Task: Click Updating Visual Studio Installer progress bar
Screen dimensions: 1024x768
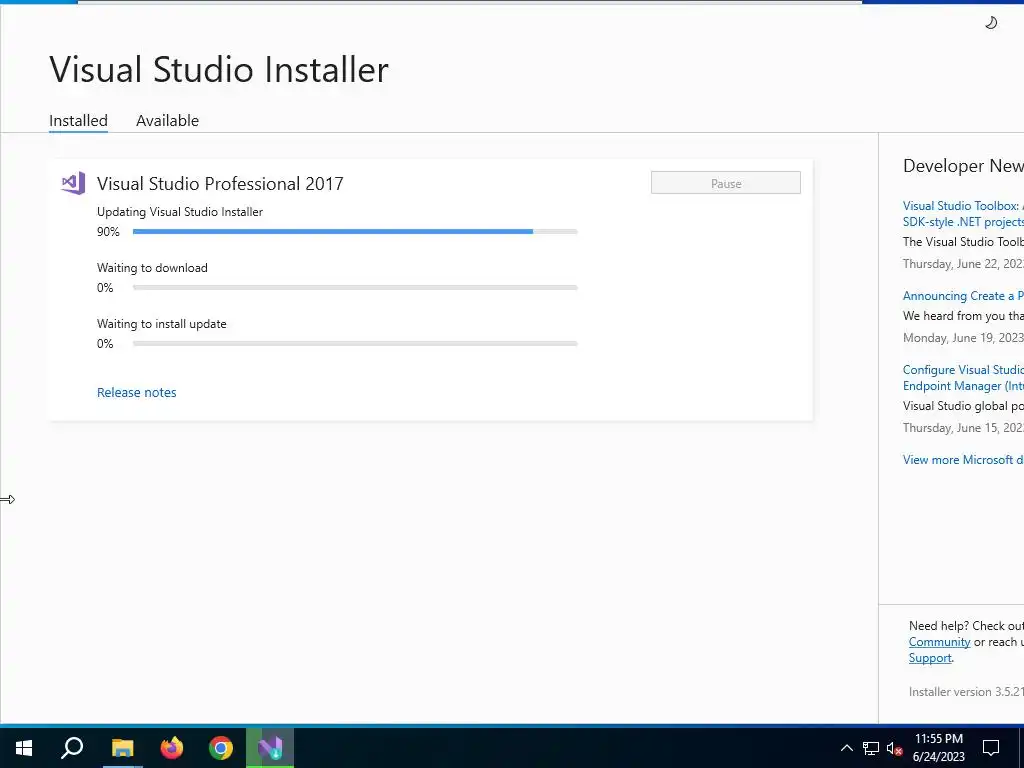Action: [355, 232]
